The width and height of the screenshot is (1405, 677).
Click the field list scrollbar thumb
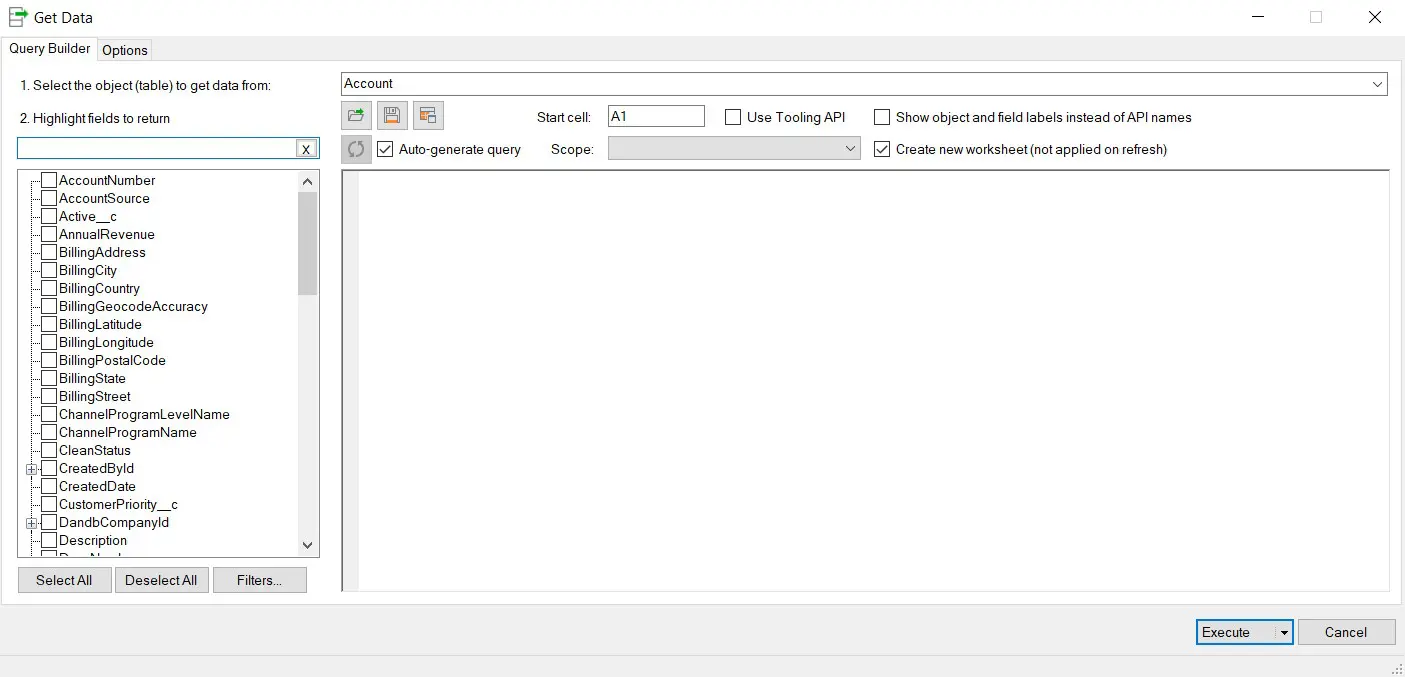307,242
